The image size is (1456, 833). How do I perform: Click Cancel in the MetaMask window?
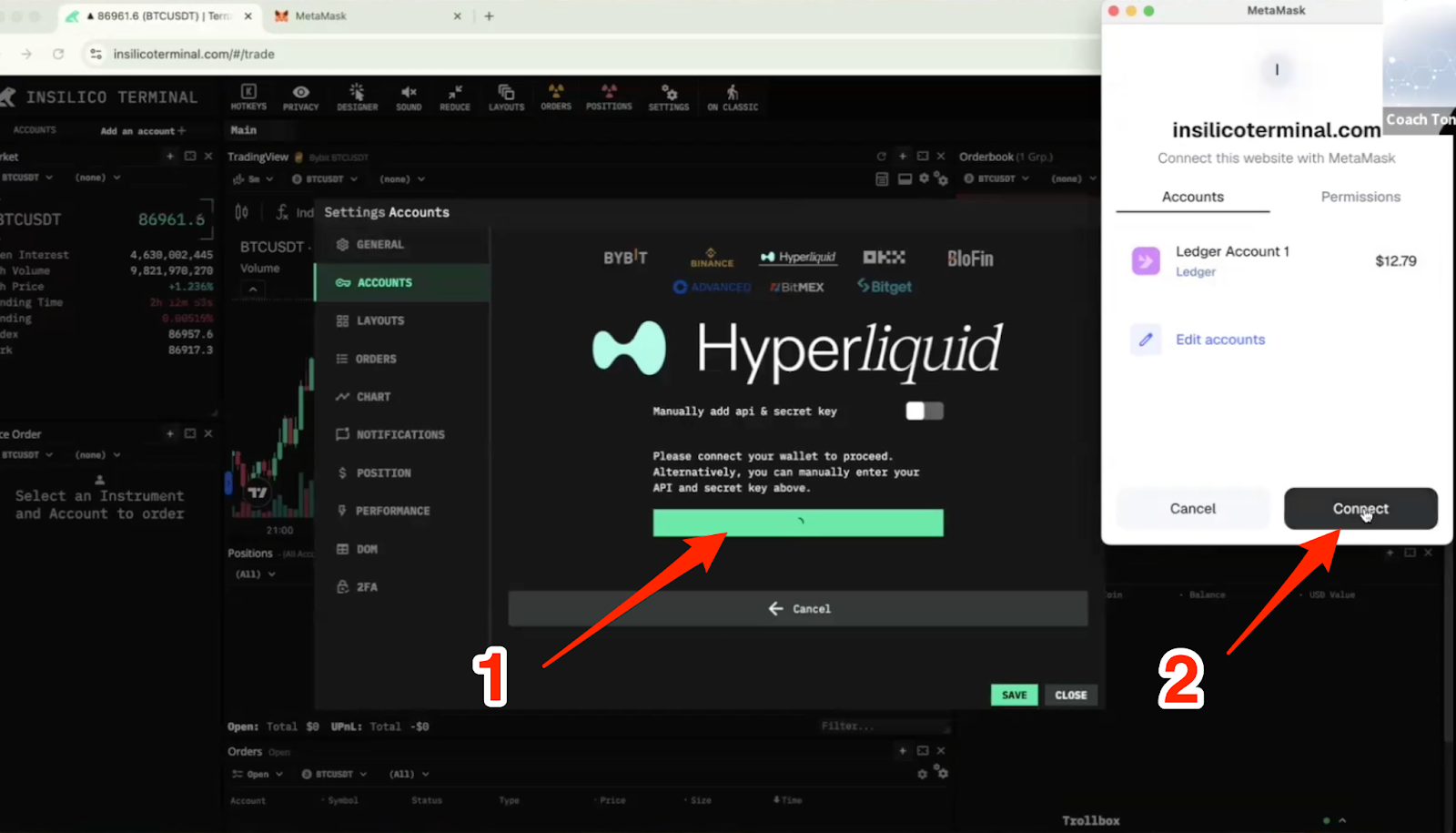pos(1192,508)
